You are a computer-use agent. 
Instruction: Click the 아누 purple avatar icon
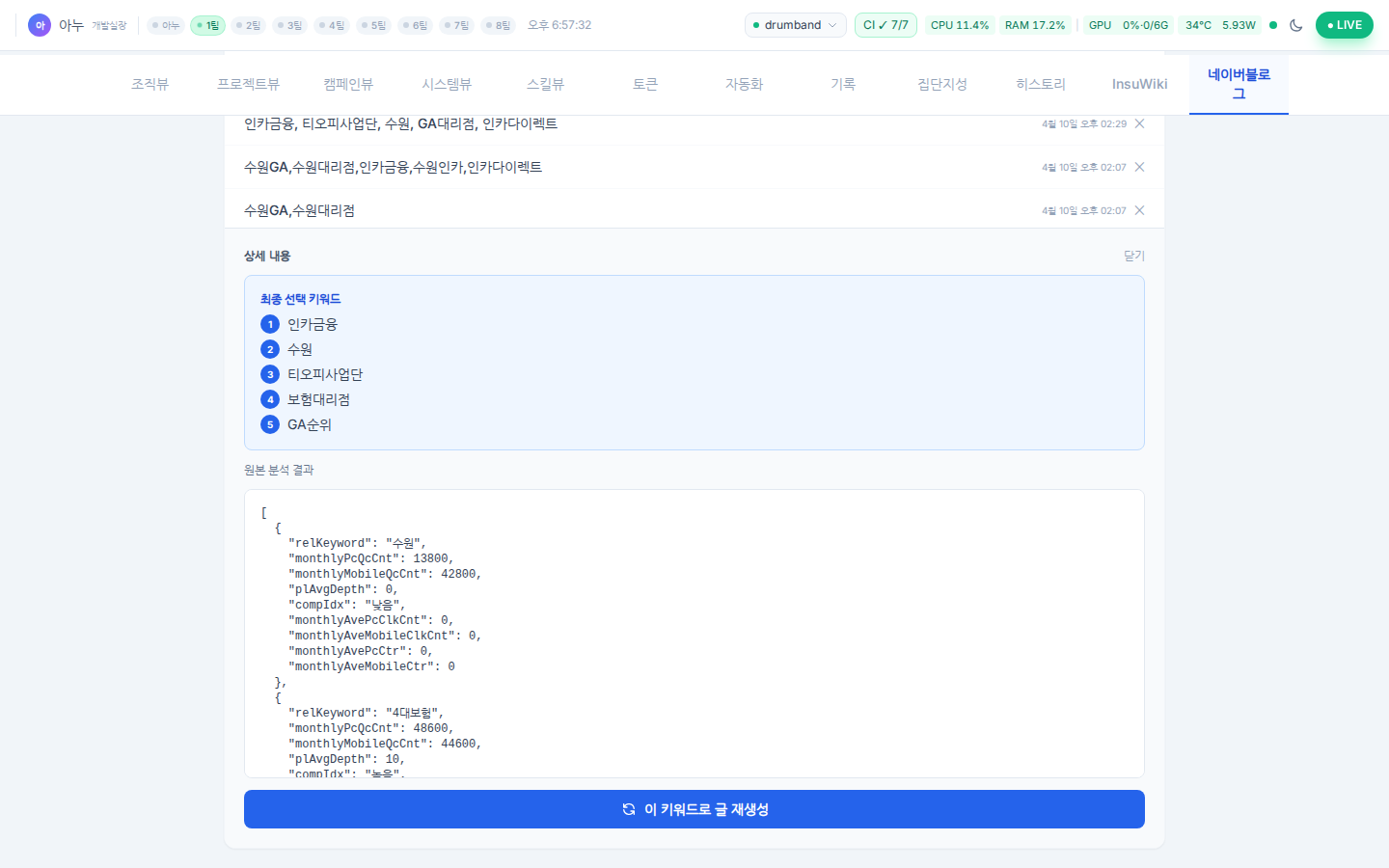pyautogui.click(x=40, y=25)
